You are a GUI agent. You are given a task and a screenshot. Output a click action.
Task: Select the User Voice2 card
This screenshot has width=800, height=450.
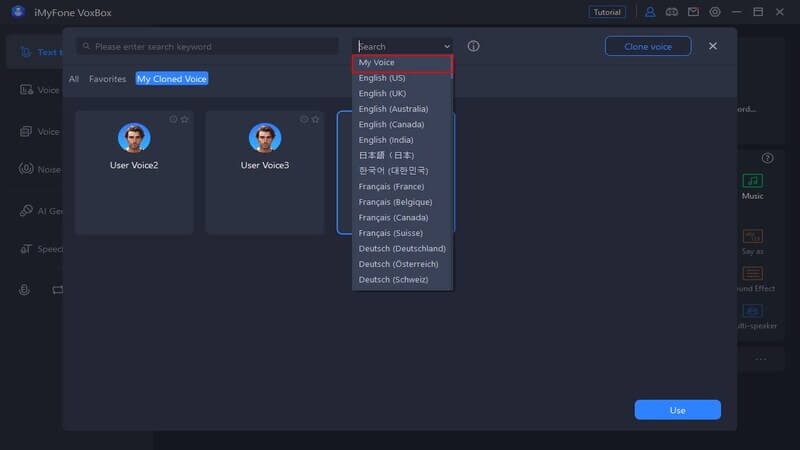(134, 172)
